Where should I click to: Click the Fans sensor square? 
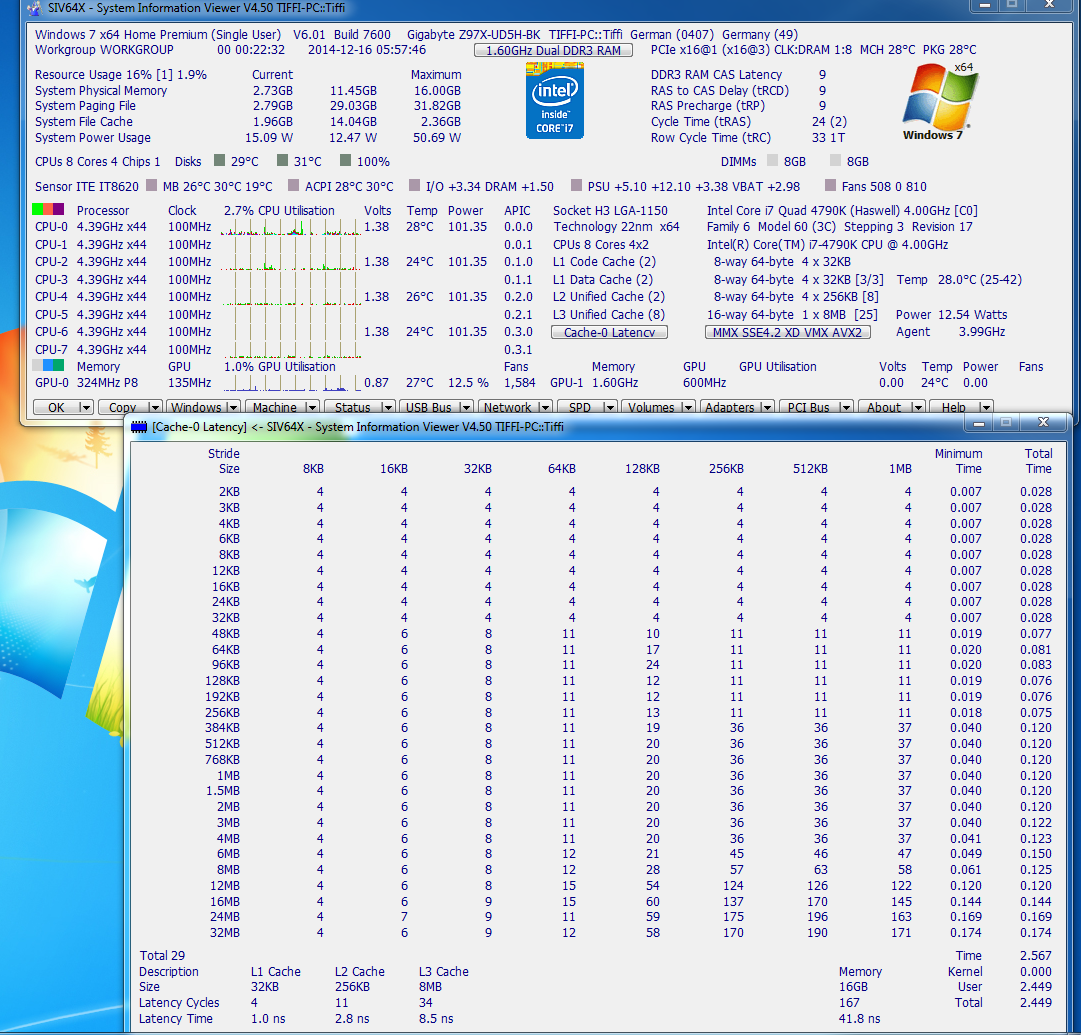click(831, 185)
